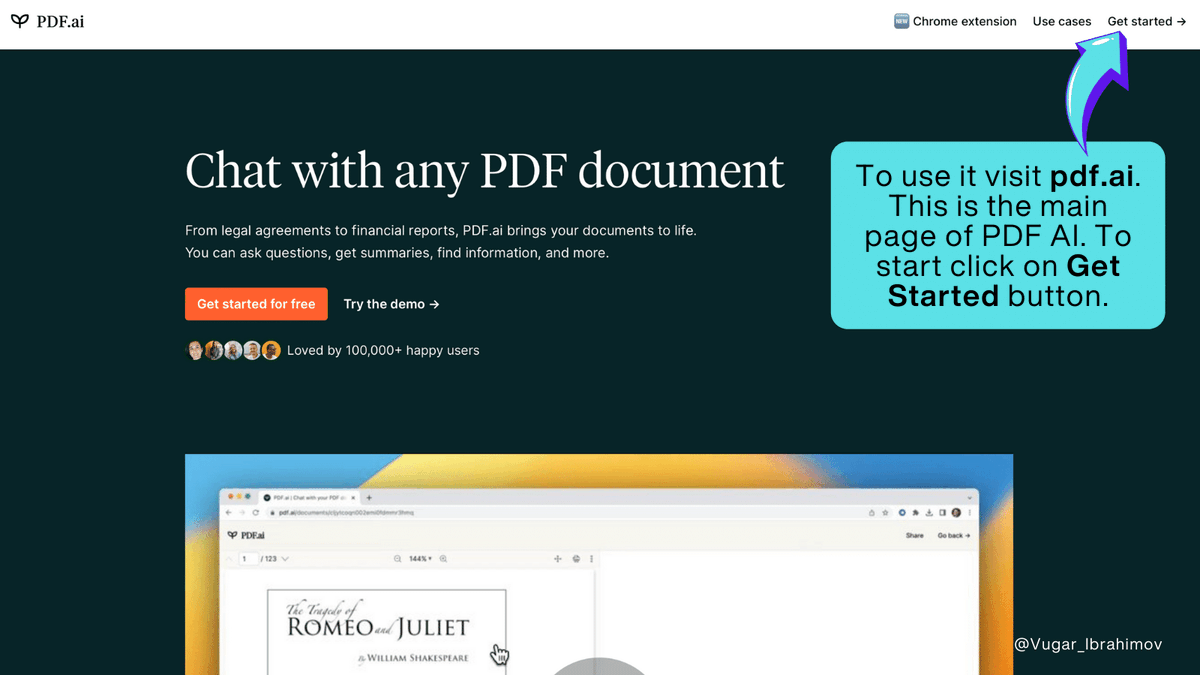The image size is (1200, 675).
Task: Click the side panel icon in demo browser
Action: (942, 513)
